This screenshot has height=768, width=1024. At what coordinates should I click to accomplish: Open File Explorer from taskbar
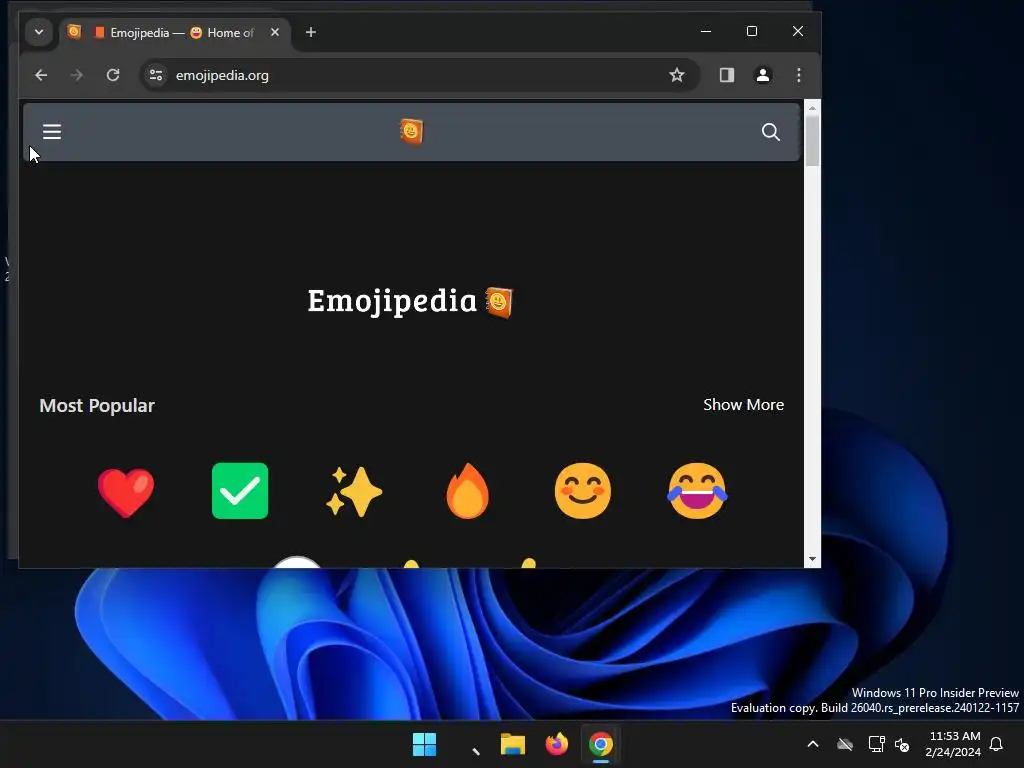pyautogui.click(x=513, y=744)
